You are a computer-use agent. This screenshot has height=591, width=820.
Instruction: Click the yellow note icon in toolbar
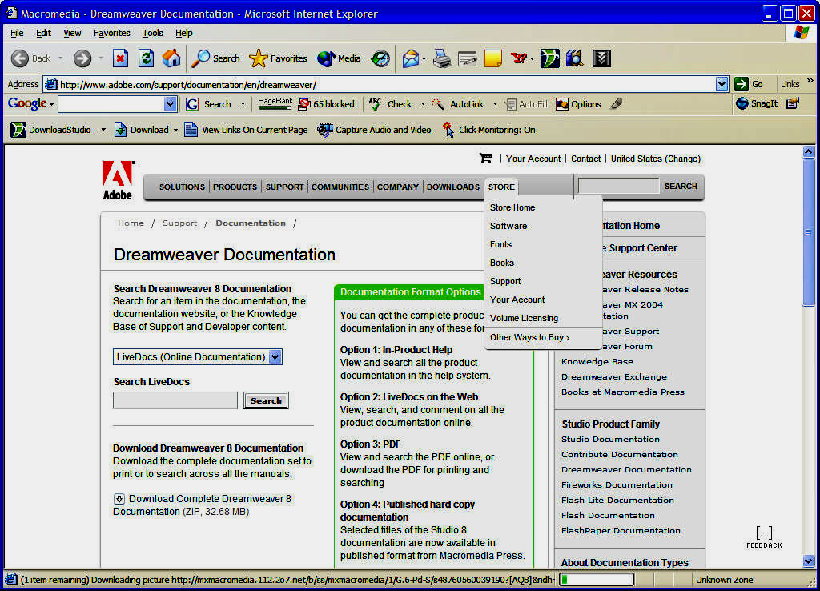pyautogui.click(x=493, y=59)
